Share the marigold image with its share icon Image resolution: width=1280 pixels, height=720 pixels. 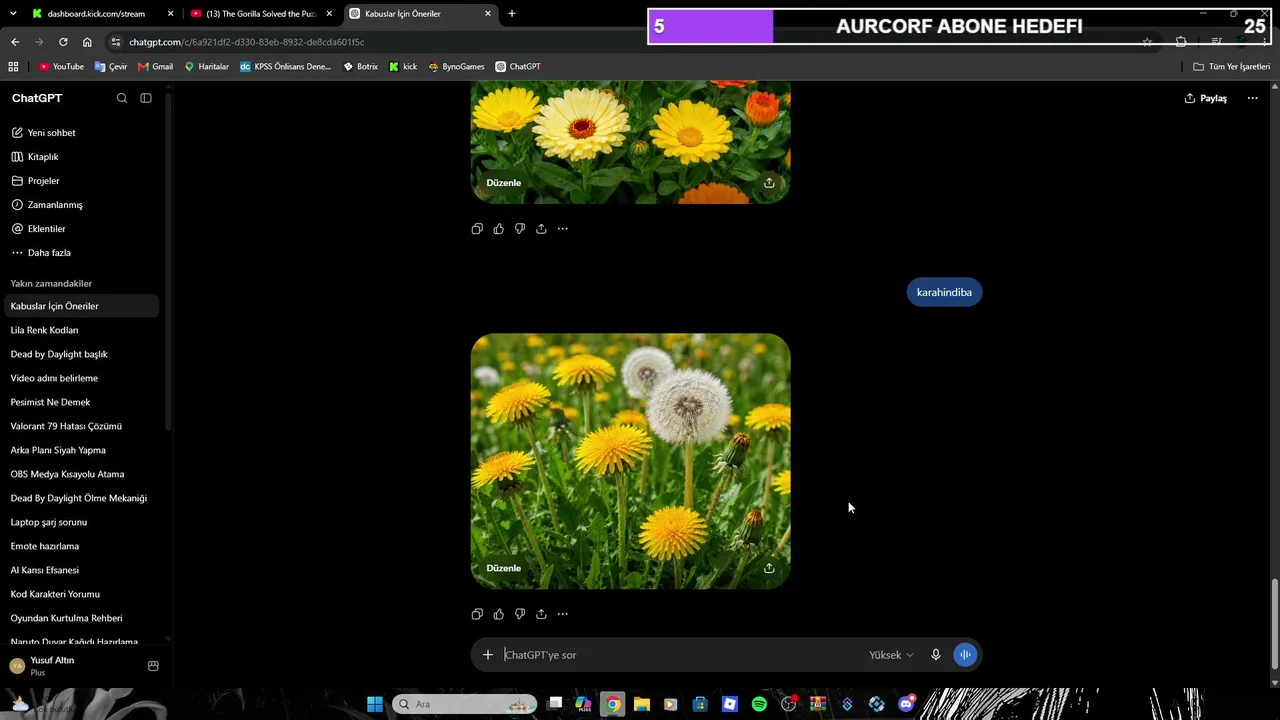pos(769,183)
